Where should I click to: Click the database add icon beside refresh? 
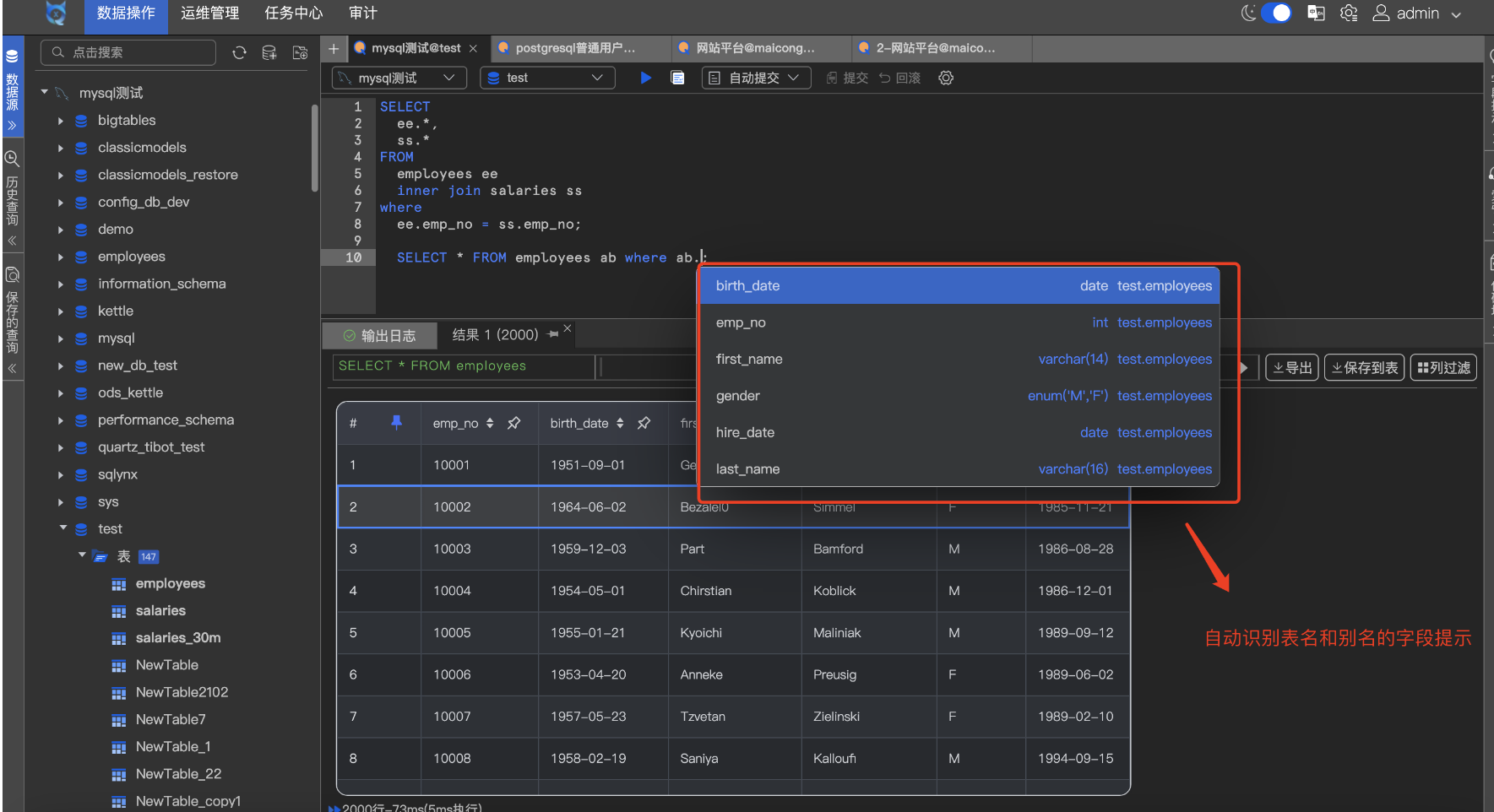269,52
